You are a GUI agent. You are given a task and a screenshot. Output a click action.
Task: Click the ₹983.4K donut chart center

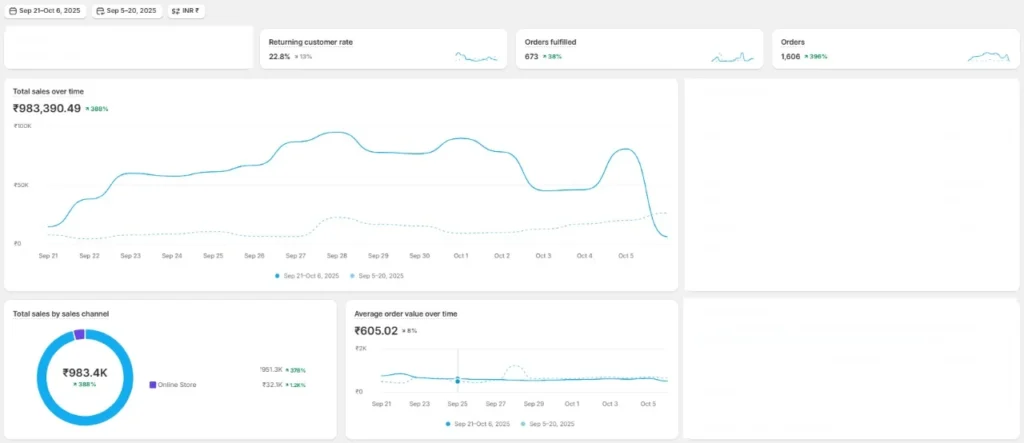click(x=85, y=375)
